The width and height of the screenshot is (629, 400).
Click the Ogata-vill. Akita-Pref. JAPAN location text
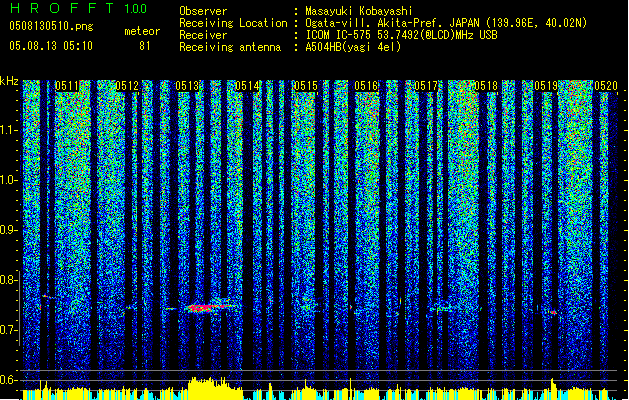coord(446,23)
